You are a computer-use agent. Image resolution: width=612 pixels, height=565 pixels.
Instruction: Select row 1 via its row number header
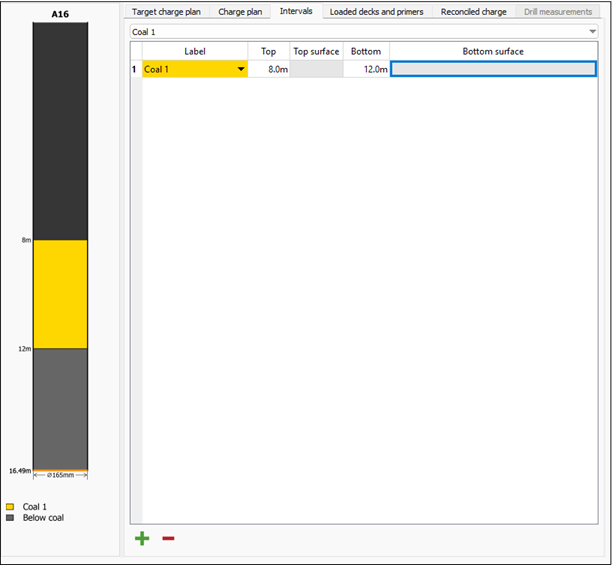pyautogui.click(x=136, y=69)
